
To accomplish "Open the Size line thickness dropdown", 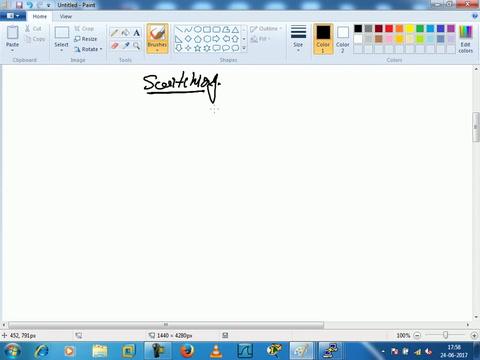I will coord(298,39).
